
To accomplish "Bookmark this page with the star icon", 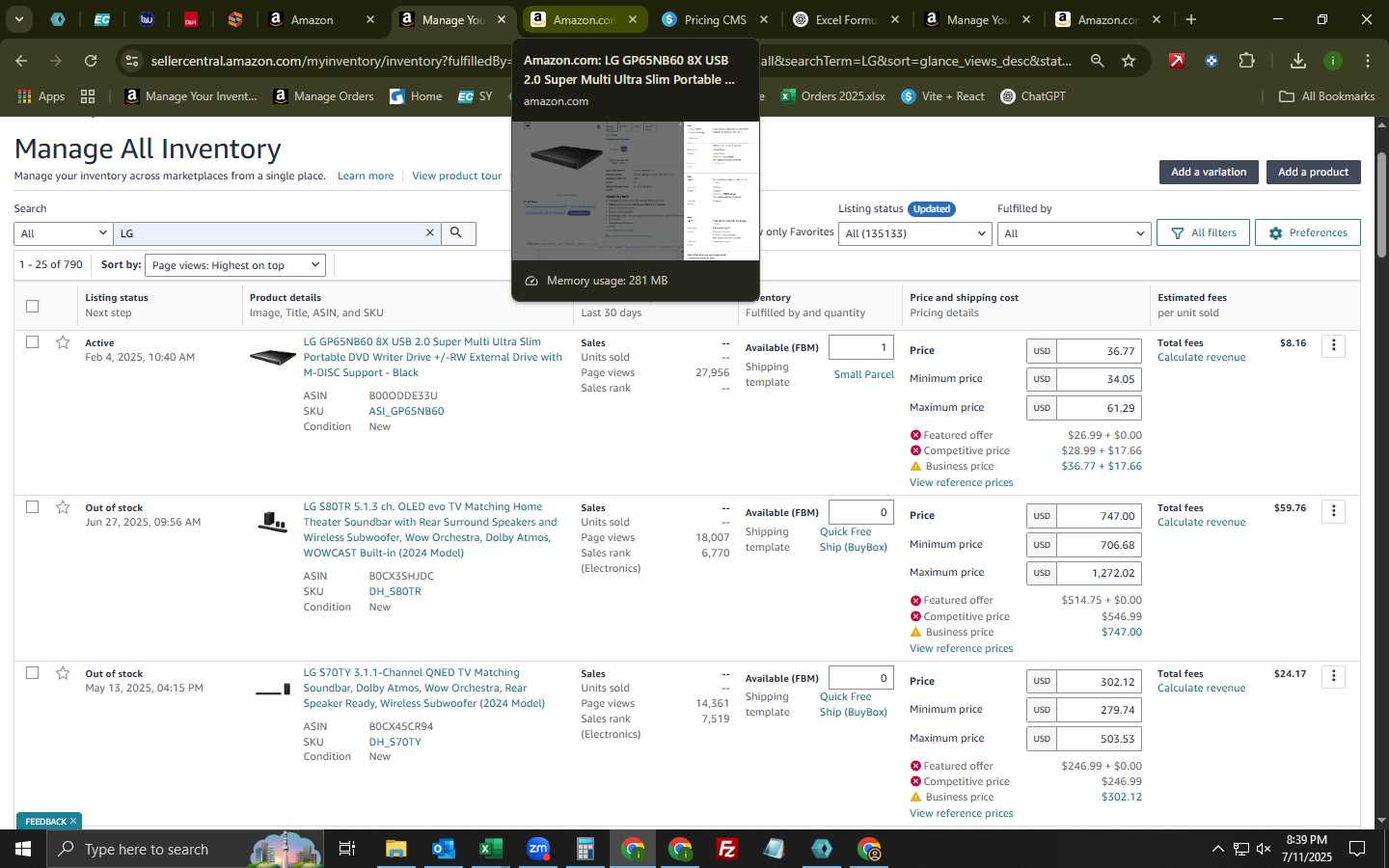I will pyautogui.click(x=1129, y=61).
